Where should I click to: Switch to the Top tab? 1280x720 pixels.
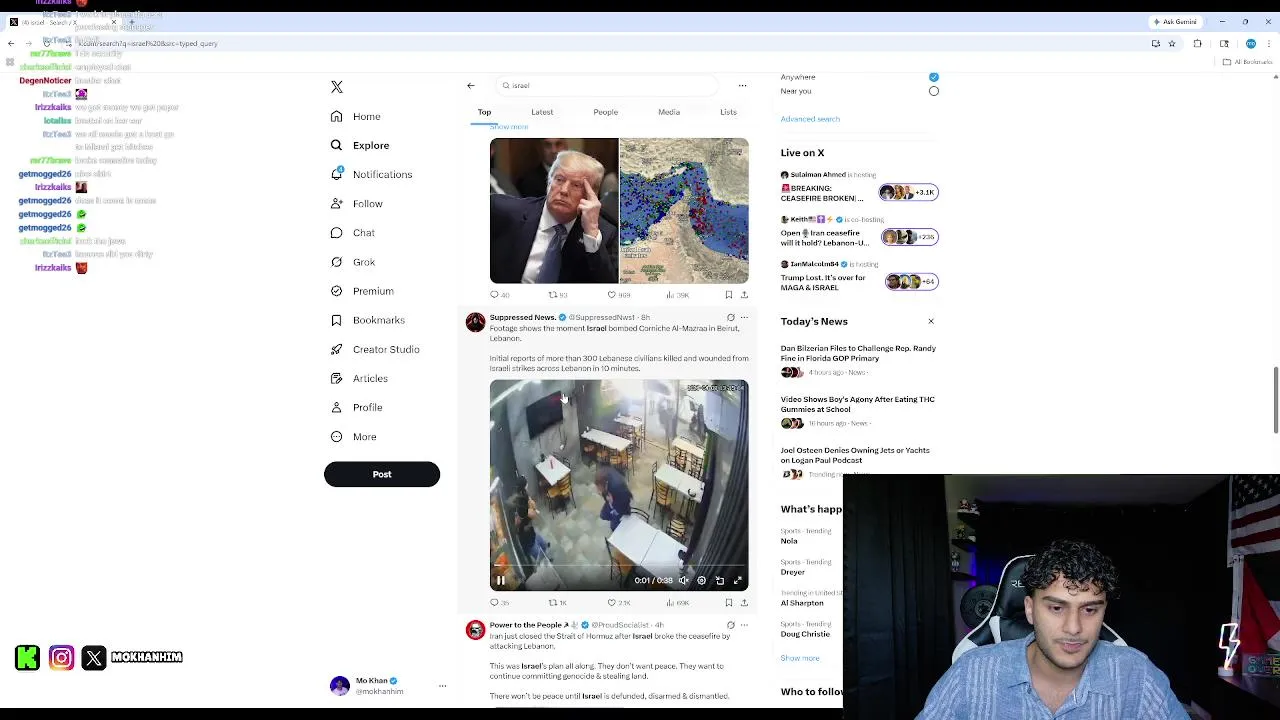click(x=484, y=112)
